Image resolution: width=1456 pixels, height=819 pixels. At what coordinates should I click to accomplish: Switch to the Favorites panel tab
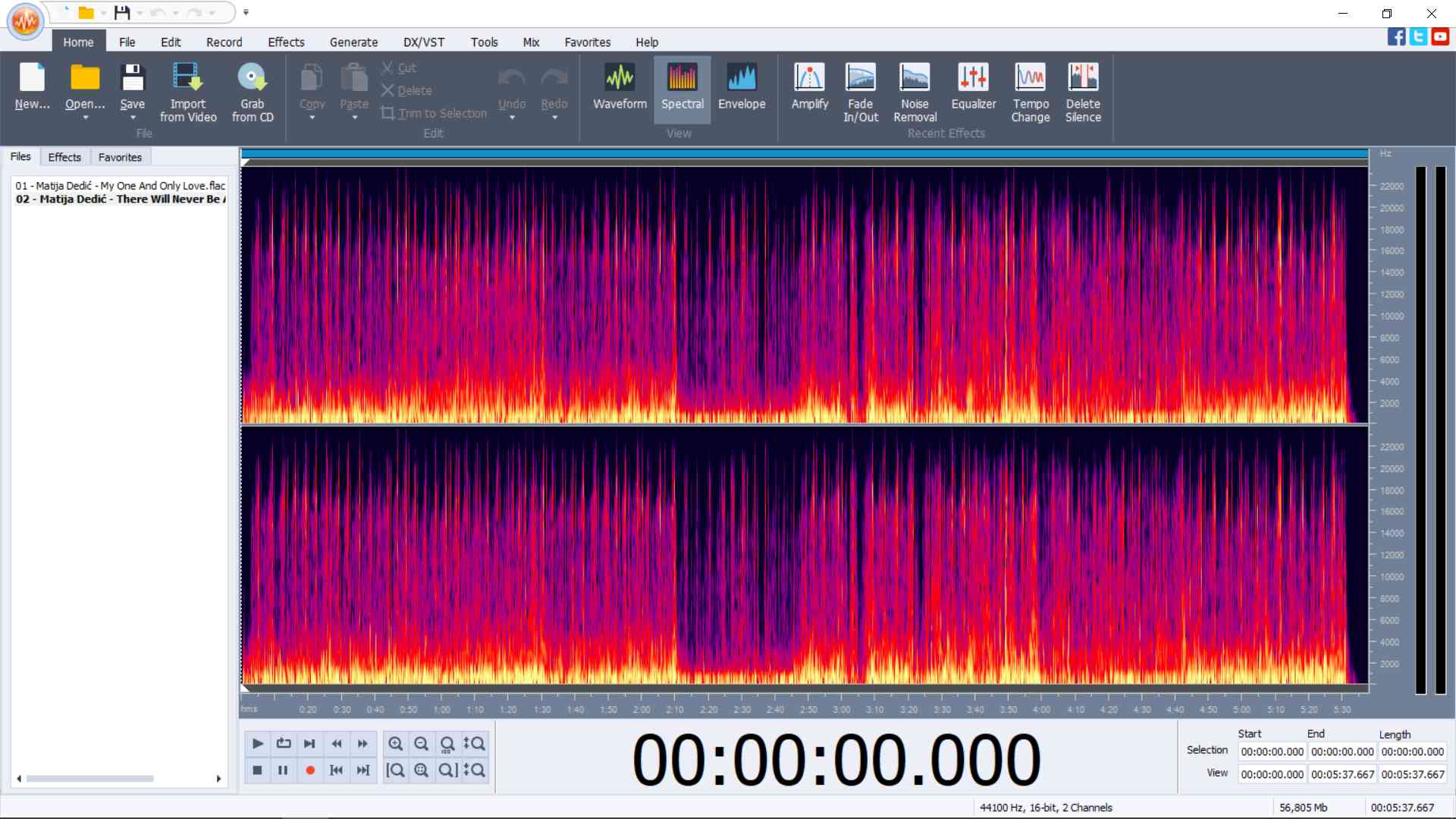coord(120,157)
